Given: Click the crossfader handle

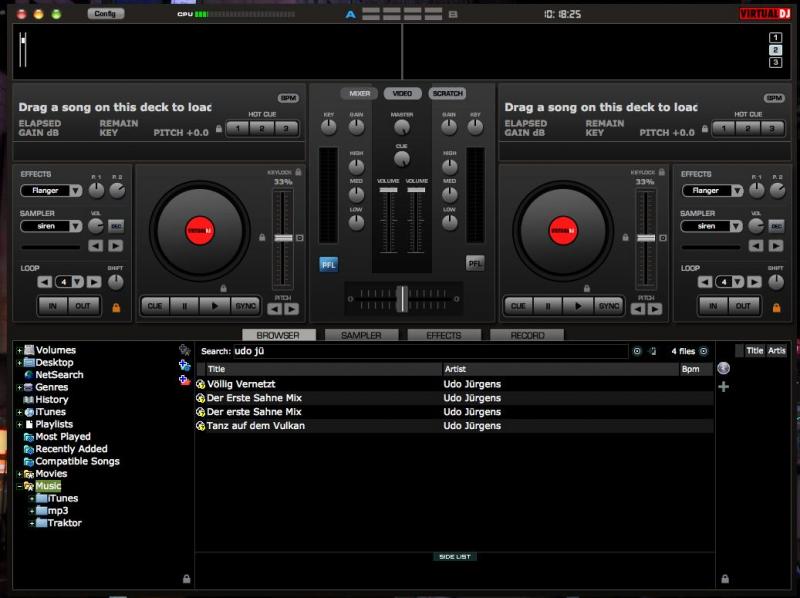Looking at the screenshot, I should [402, 298].
